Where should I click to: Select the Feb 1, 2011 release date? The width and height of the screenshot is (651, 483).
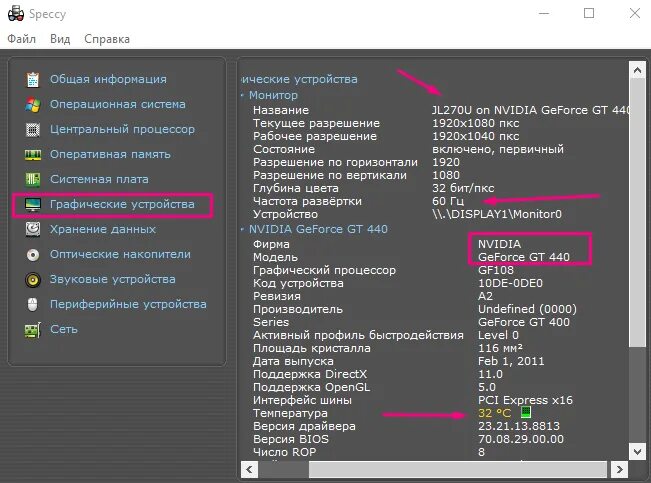(x=511, y=361)
